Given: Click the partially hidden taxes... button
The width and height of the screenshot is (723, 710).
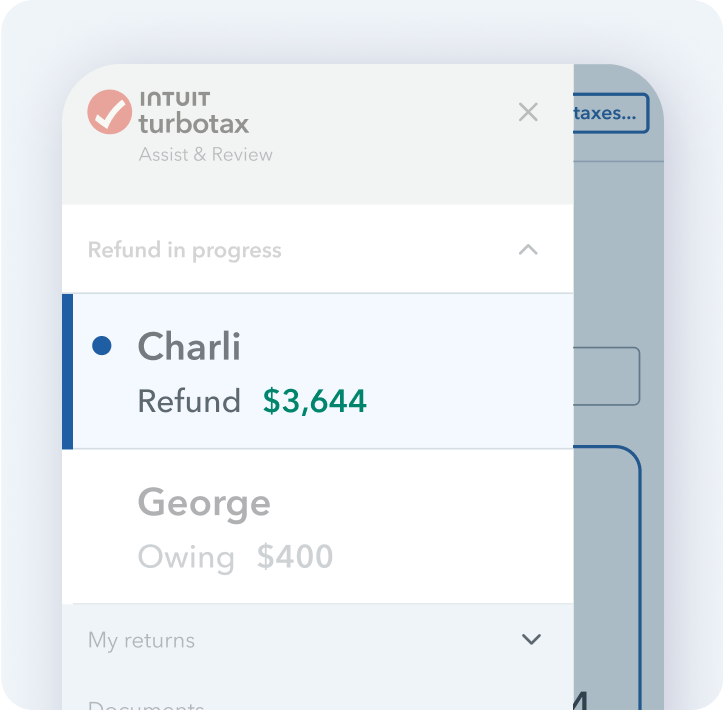Looking at the screenshot, I should click(610, 113).
